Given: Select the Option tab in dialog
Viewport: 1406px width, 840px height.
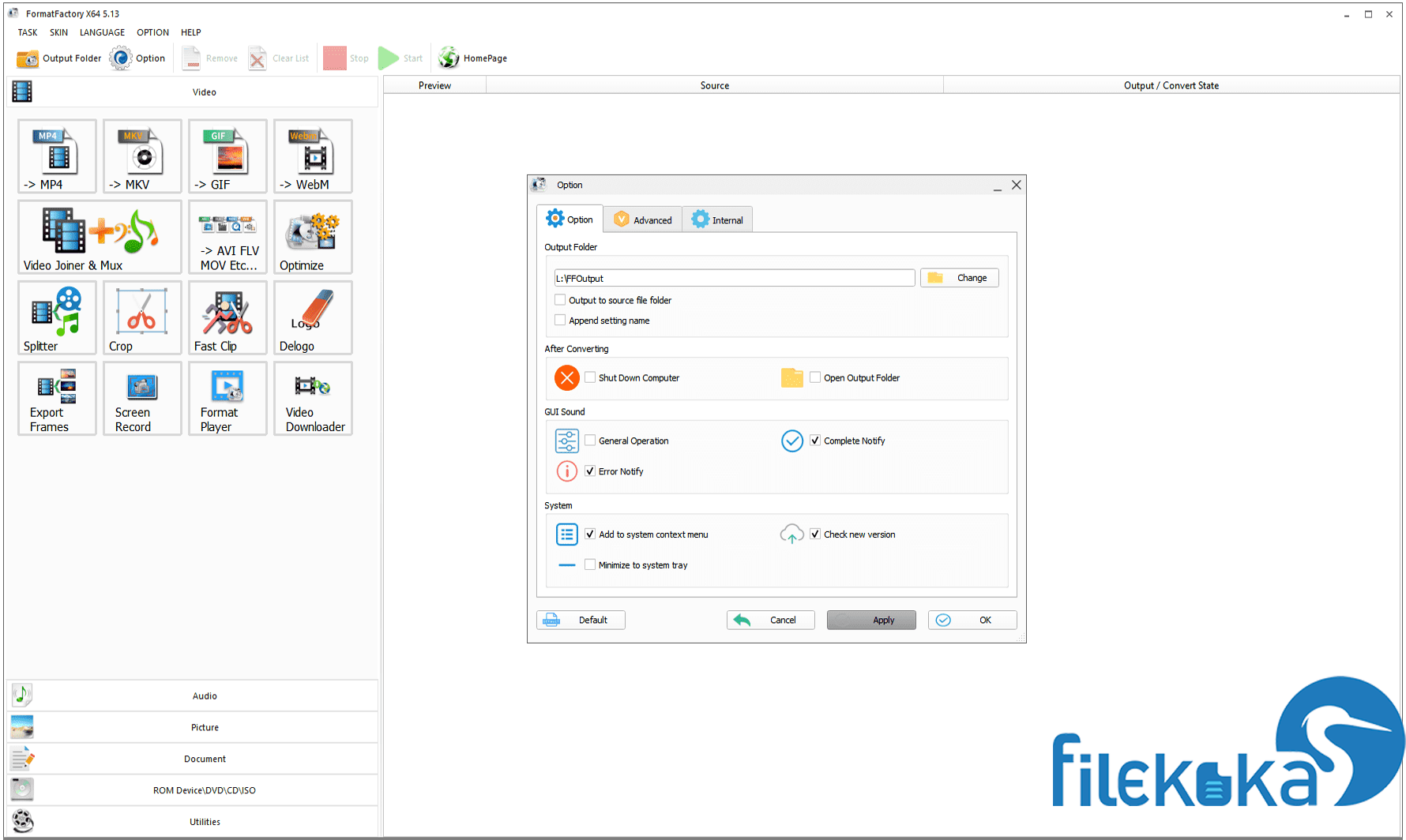Looking at the screenshot, I should point(570,219).
